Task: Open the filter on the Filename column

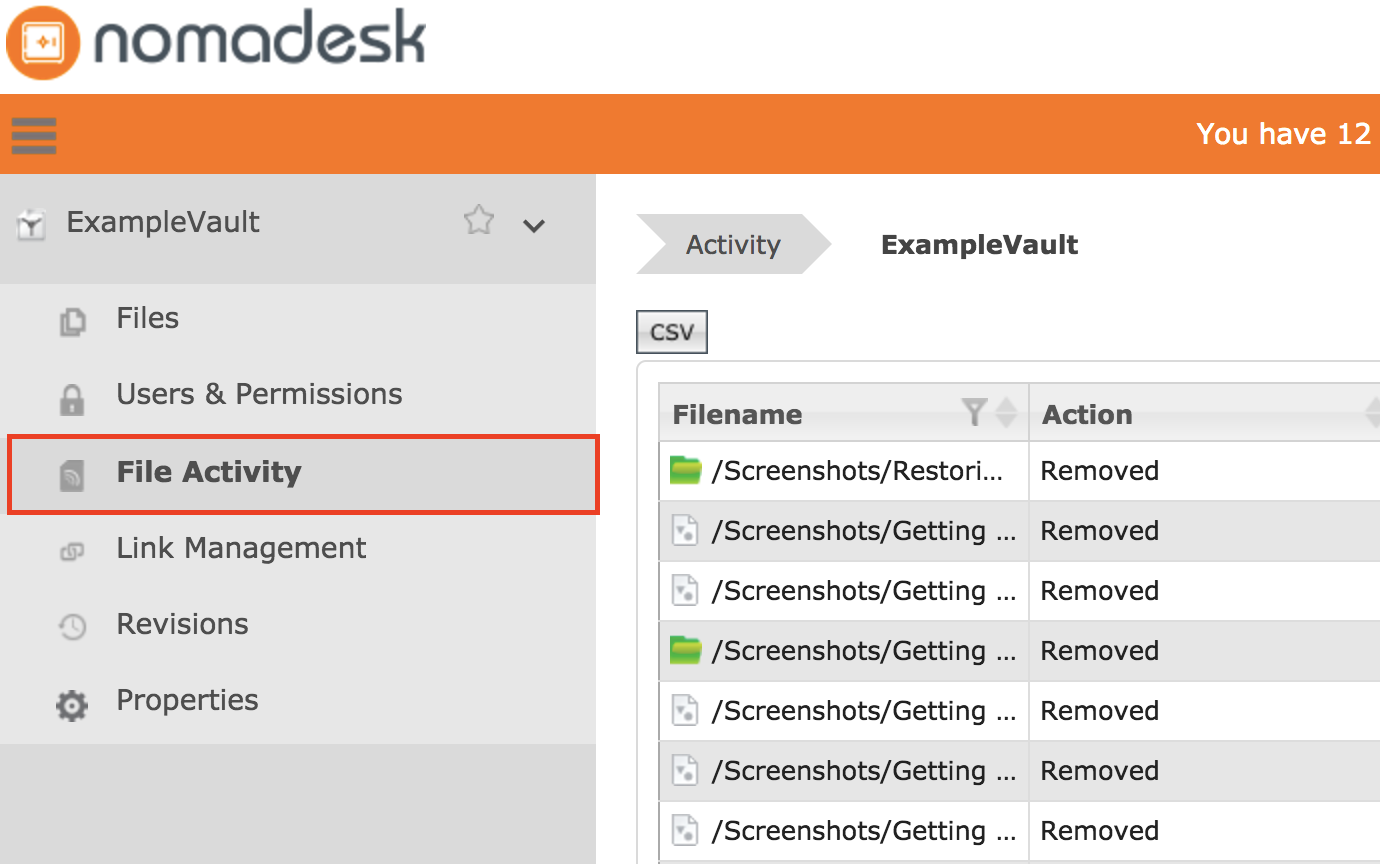Action: tap(972, 411)
